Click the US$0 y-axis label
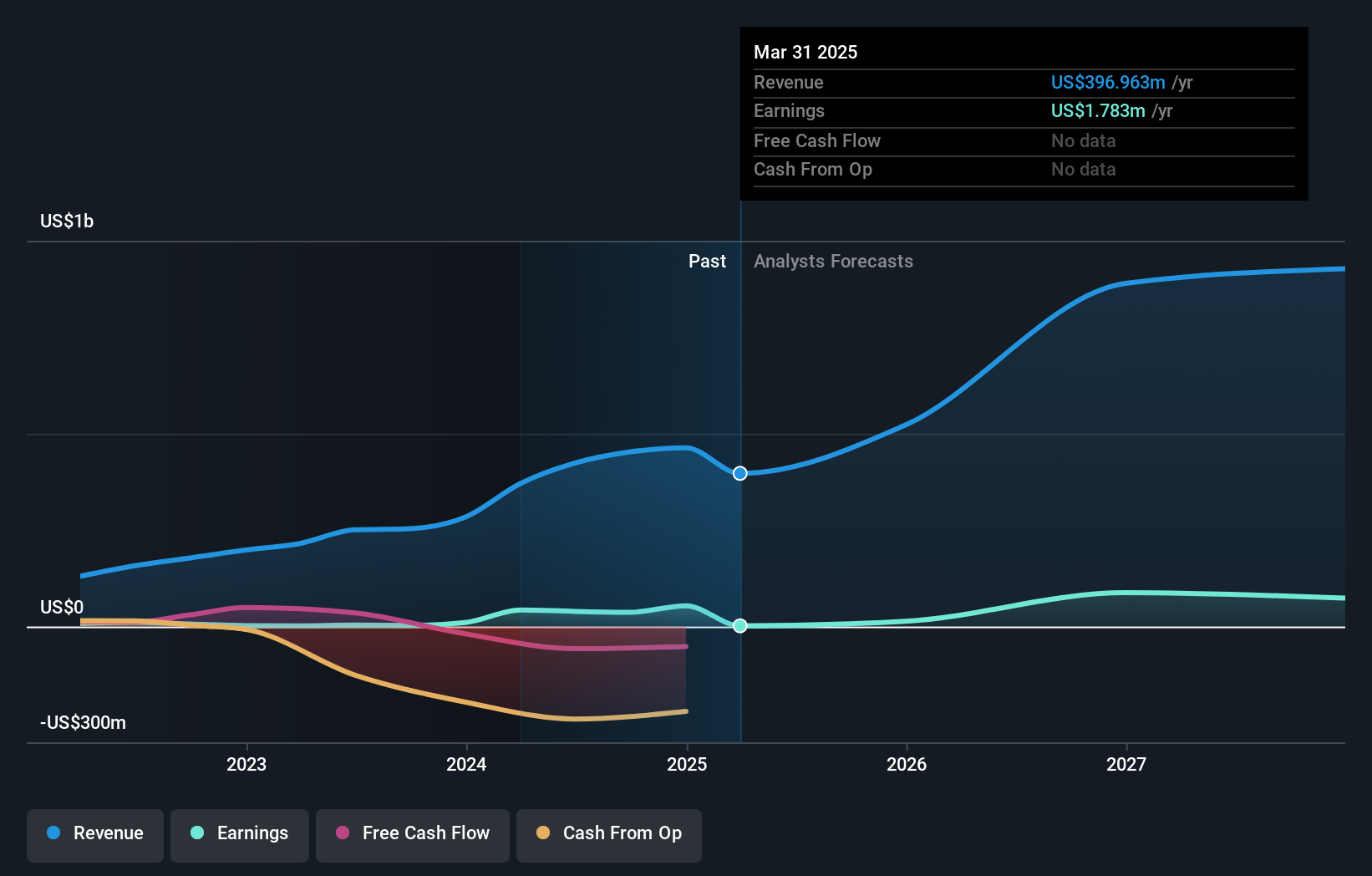This screenshot has height=876, width=1372. 62,607
